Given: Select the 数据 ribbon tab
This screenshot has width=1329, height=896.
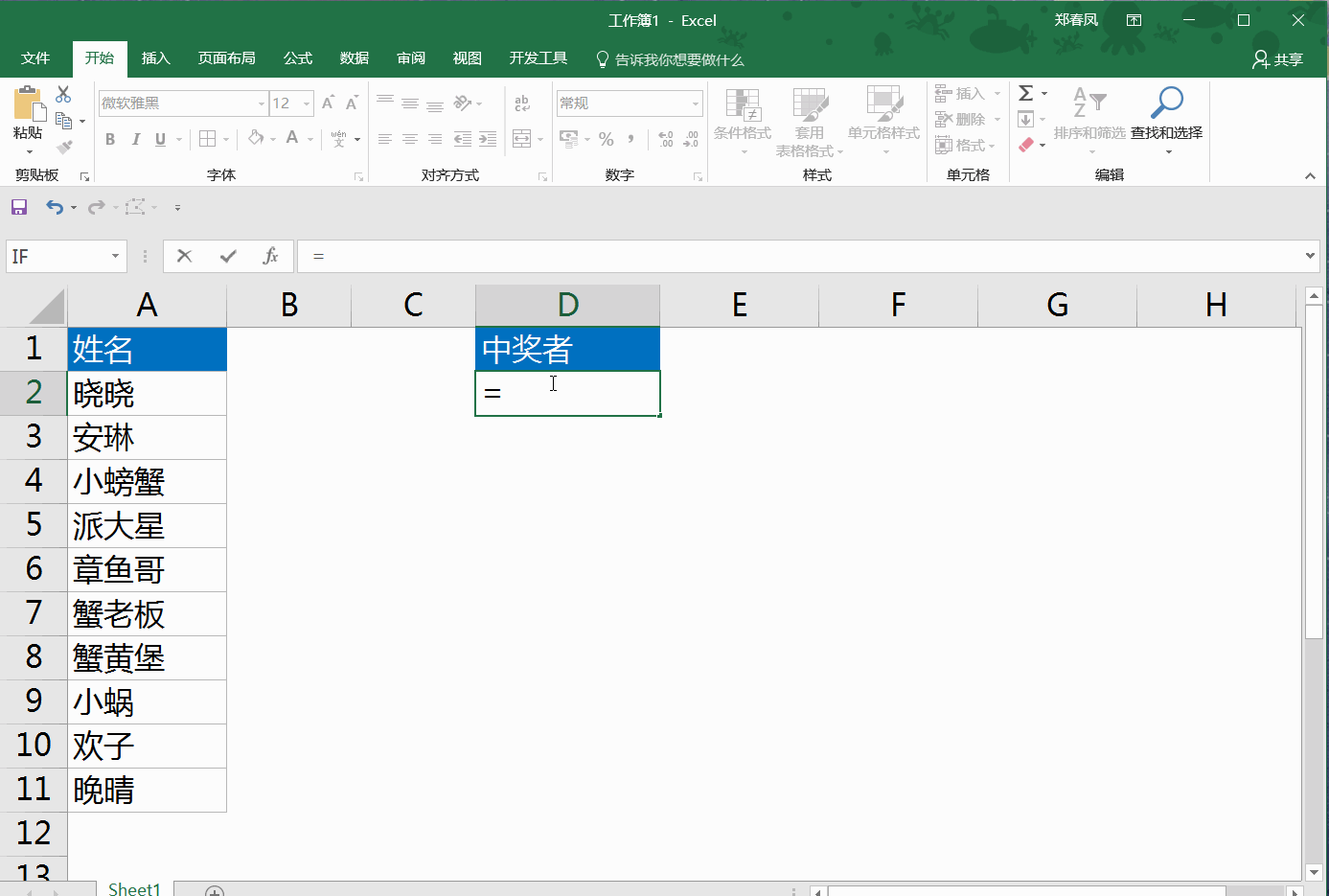Looking at the screenshot, I should coord(354,57).
